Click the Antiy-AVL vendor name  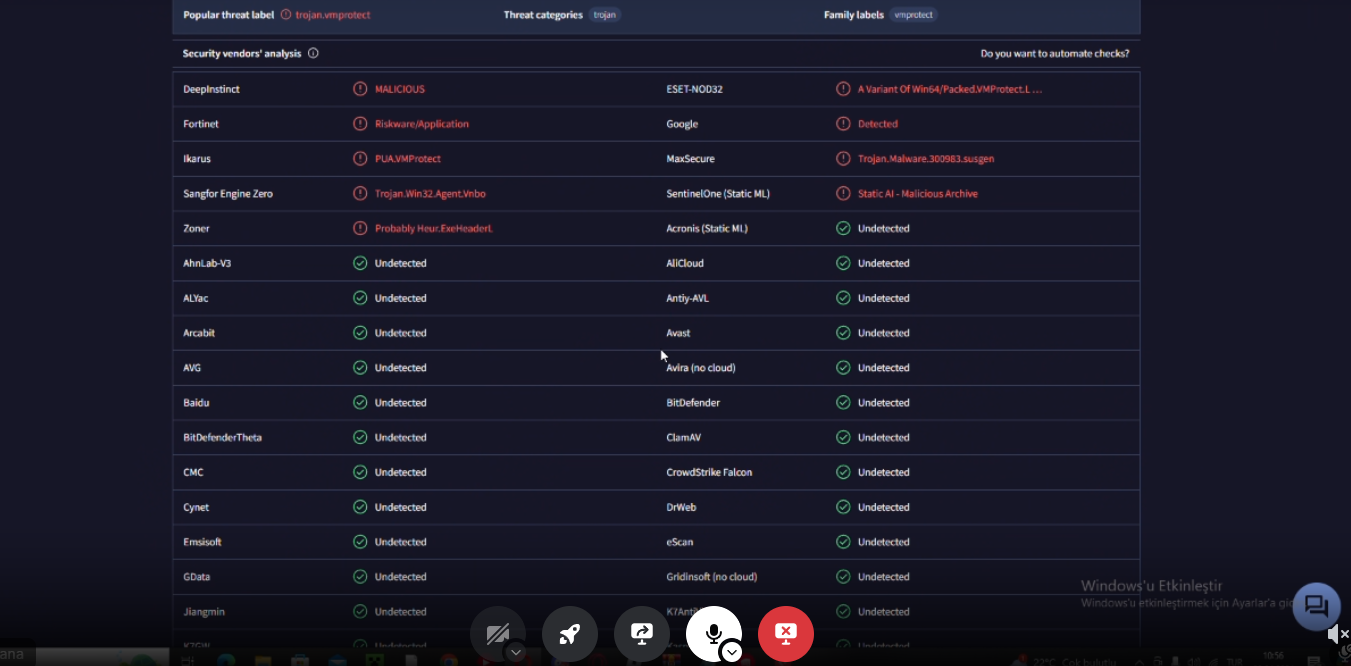click(x=687, y=298)
